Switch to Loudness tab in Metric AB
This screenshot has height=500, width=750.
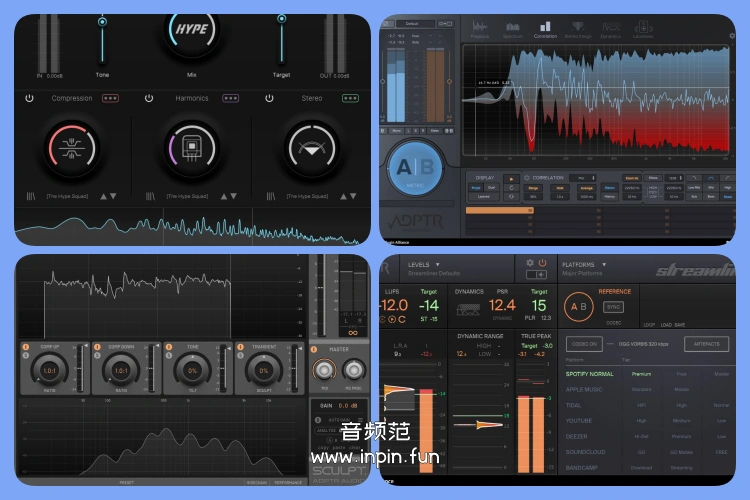click(643, 29)
